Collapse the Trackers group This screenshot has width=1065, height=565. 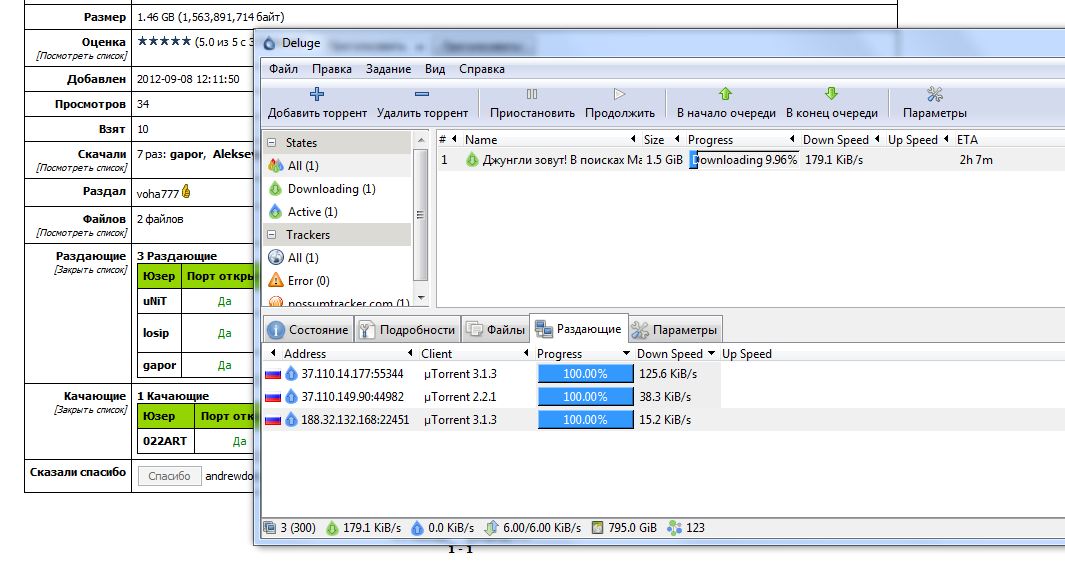[x=272, y=234]
